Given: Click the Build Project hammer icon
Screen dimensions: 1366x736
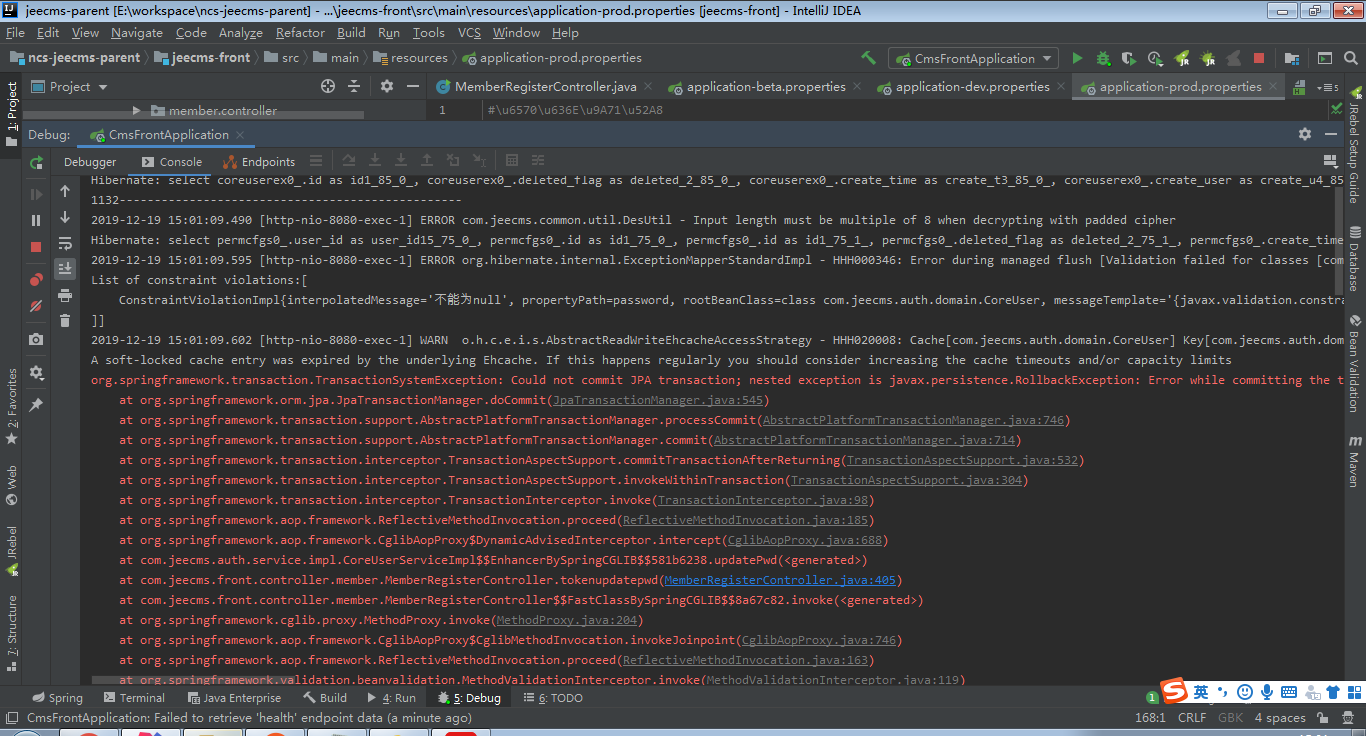Looking at the screenshot, I should pyautogui.click(x=868, y=58).
